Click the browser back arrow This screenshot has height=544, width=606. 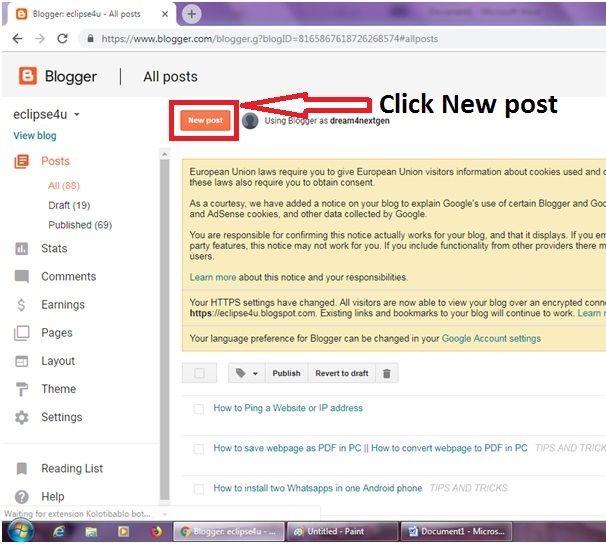point(17,39)
